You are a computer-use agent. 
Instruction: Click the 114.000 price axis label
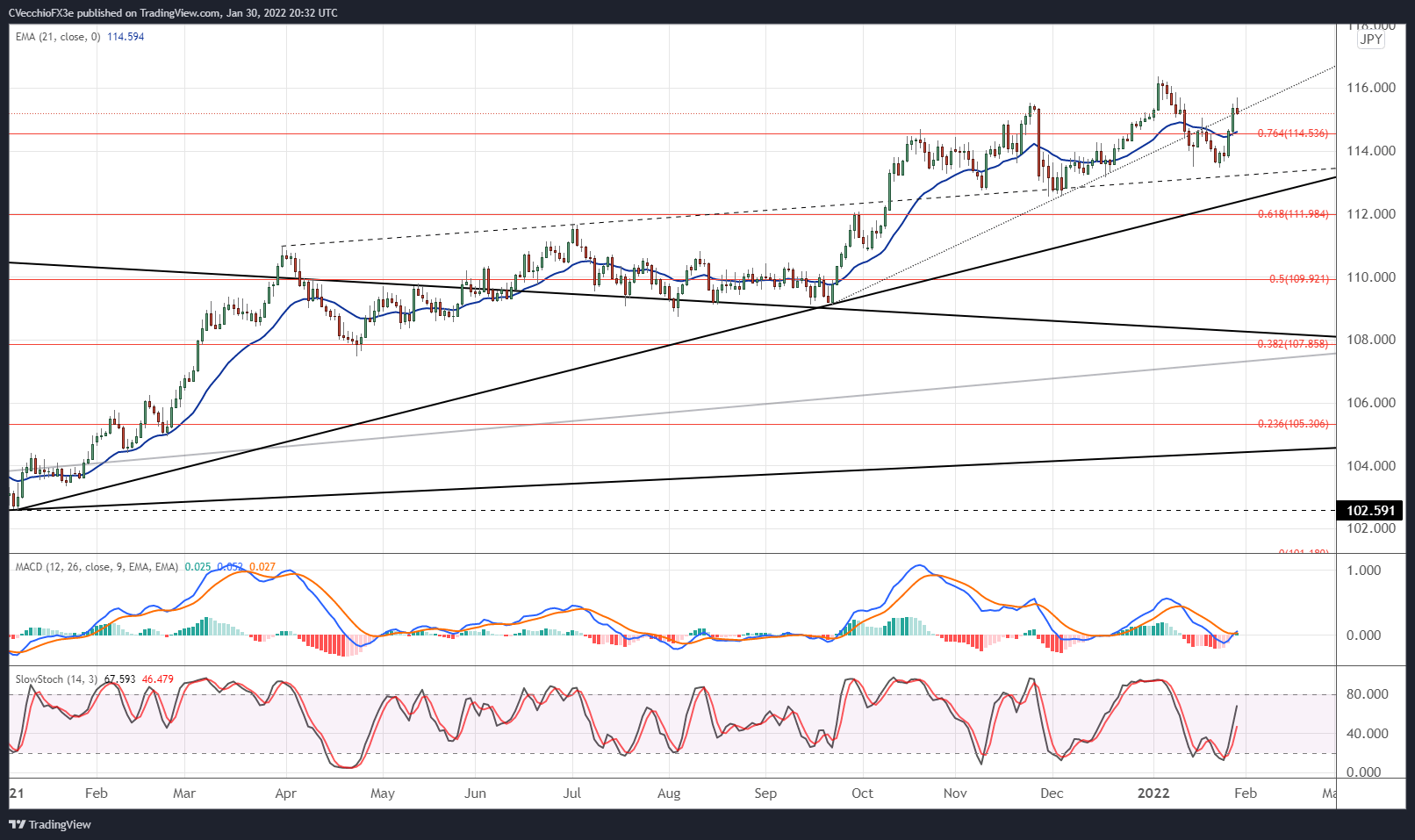pyautogui.click(x=1371, y=151)
